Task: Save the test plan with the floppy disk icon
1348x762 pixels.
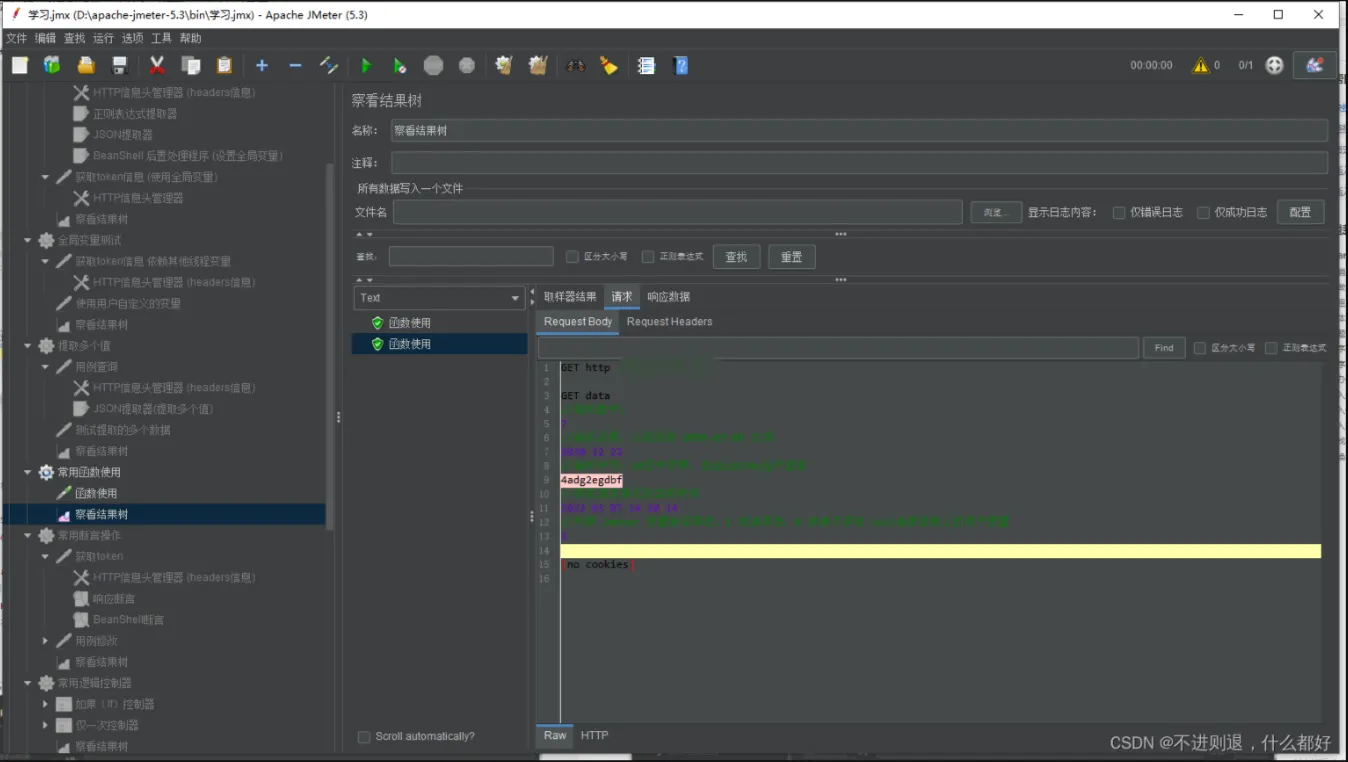Action: (x=120, y=65)
